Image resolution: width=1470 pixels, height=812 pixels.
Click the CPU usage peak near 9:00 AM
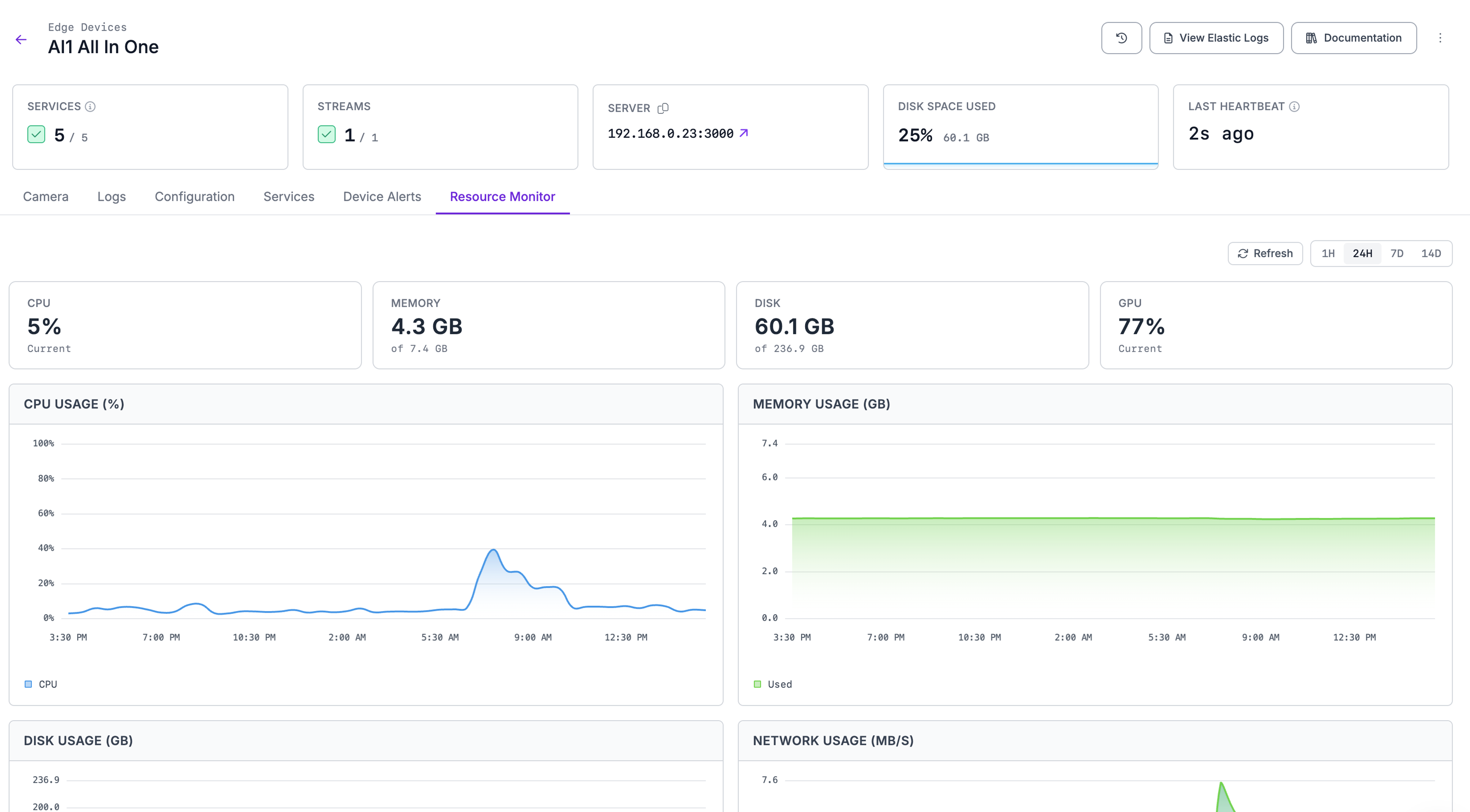(493, 550)
